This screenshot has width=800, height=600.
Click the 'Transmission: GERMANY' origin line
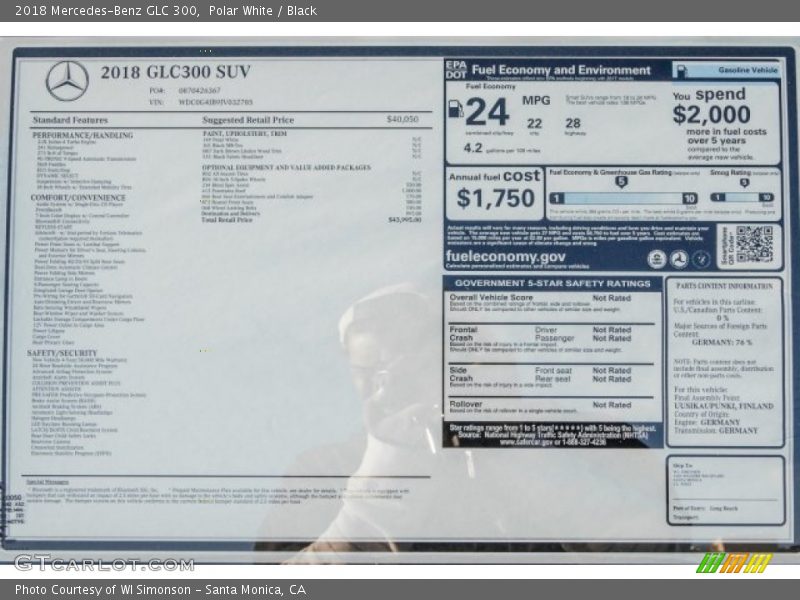click(716, 431)
